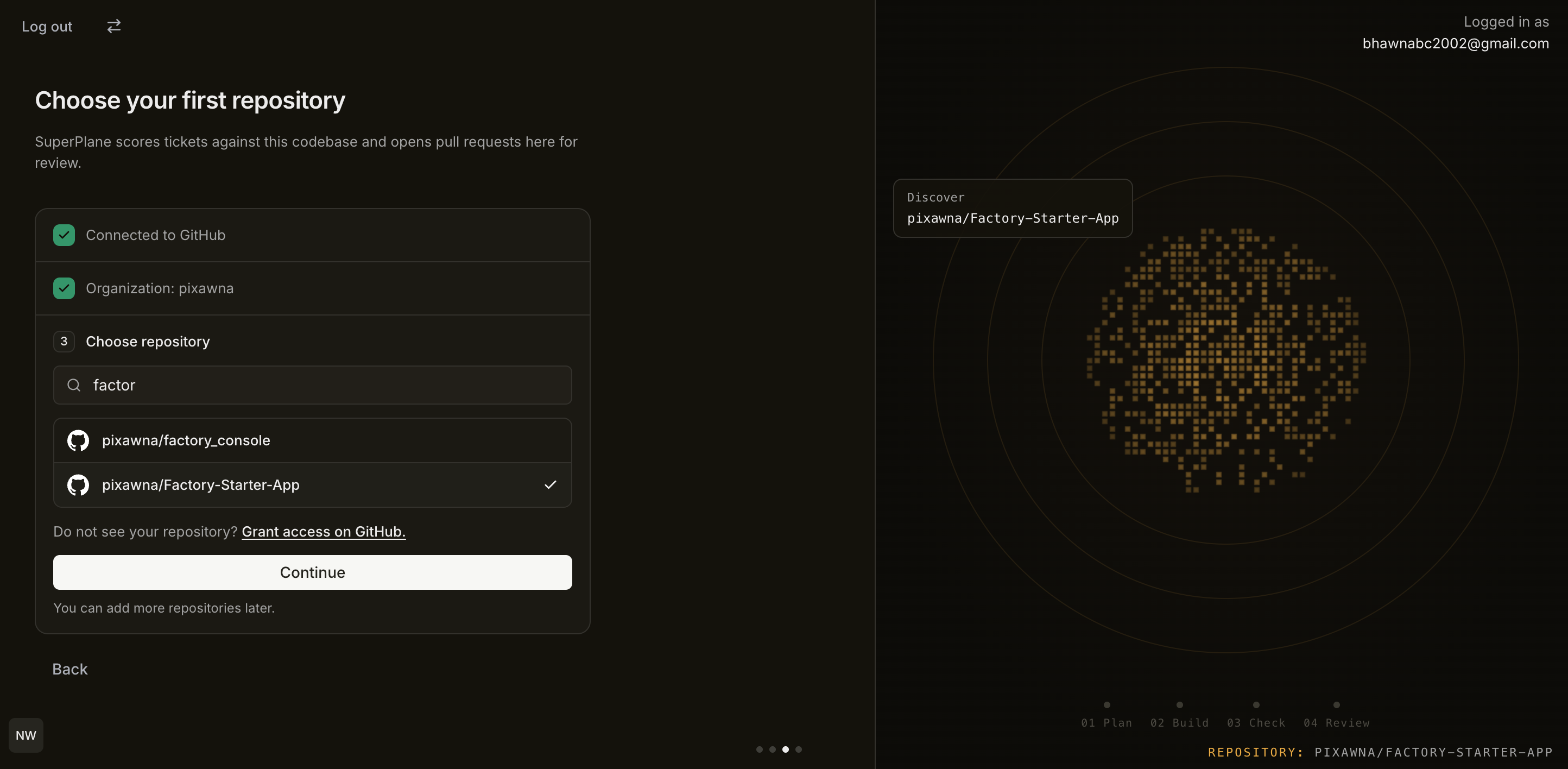Viewport: 1568px width, 769px height.
Task: Click the checkmark on the Factory-Starter-App row
Action: pyautogui.click(x=550, y=484)
